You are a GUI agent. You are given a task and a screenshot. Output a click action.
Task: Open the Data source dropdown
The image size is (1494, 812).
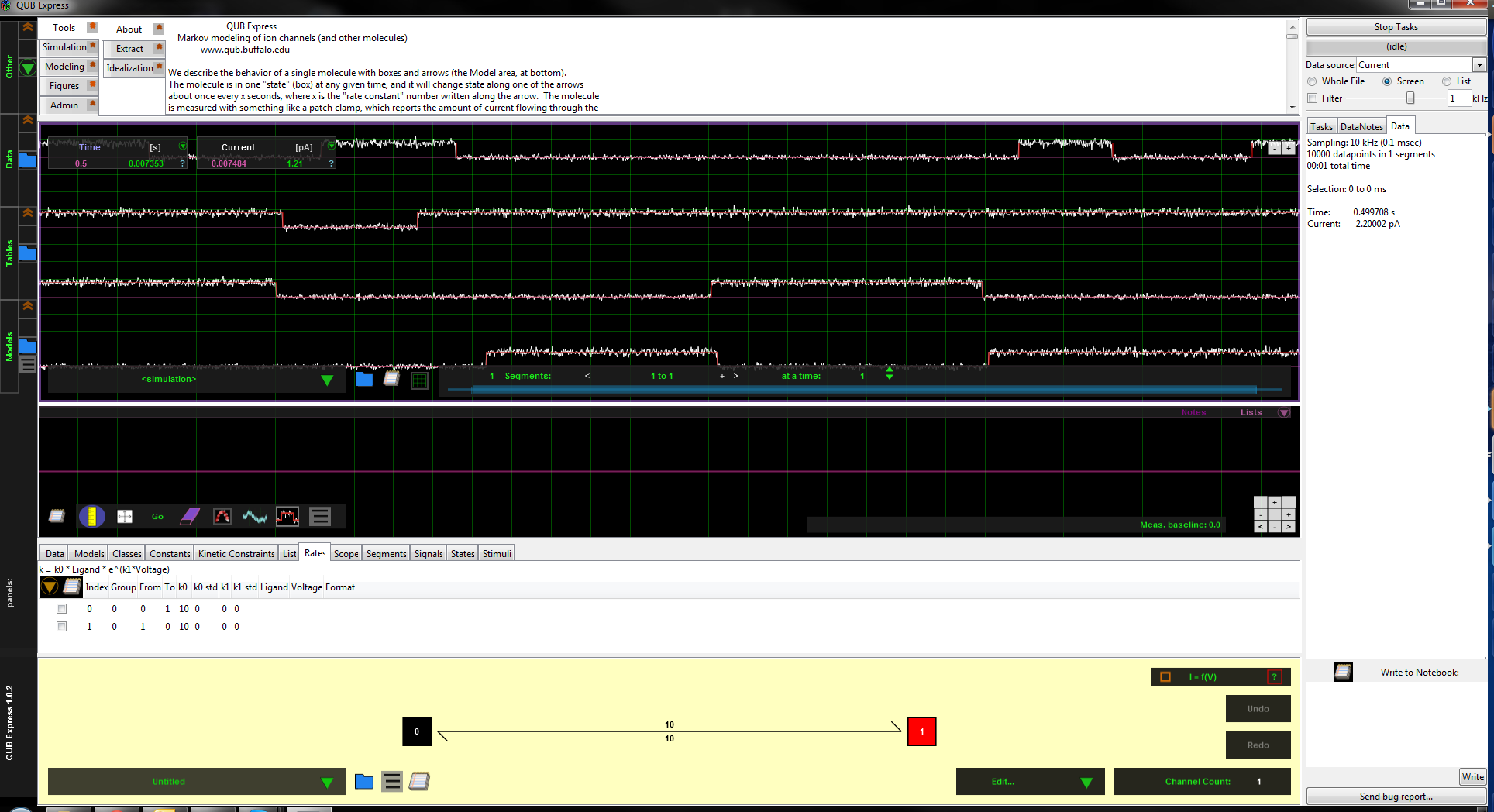click(1479, 65)
